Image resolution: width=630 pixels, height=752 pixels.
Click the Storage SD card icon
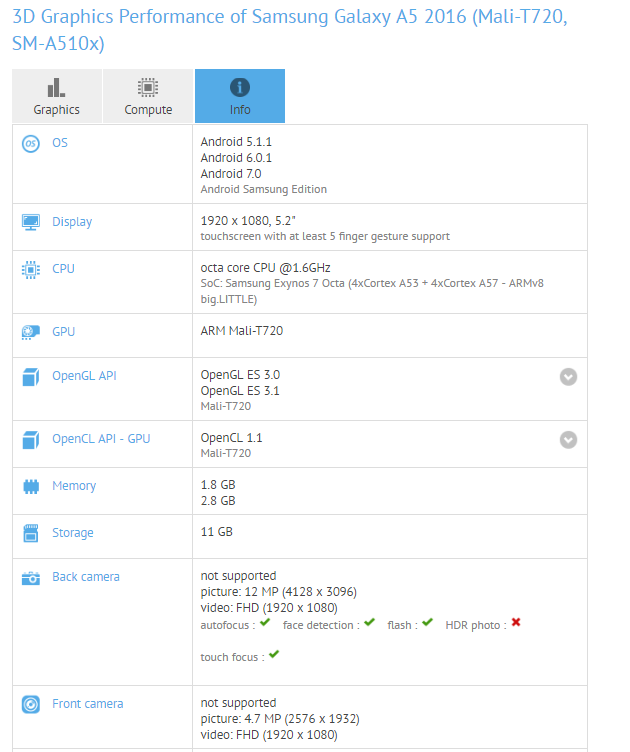[31, 533]
